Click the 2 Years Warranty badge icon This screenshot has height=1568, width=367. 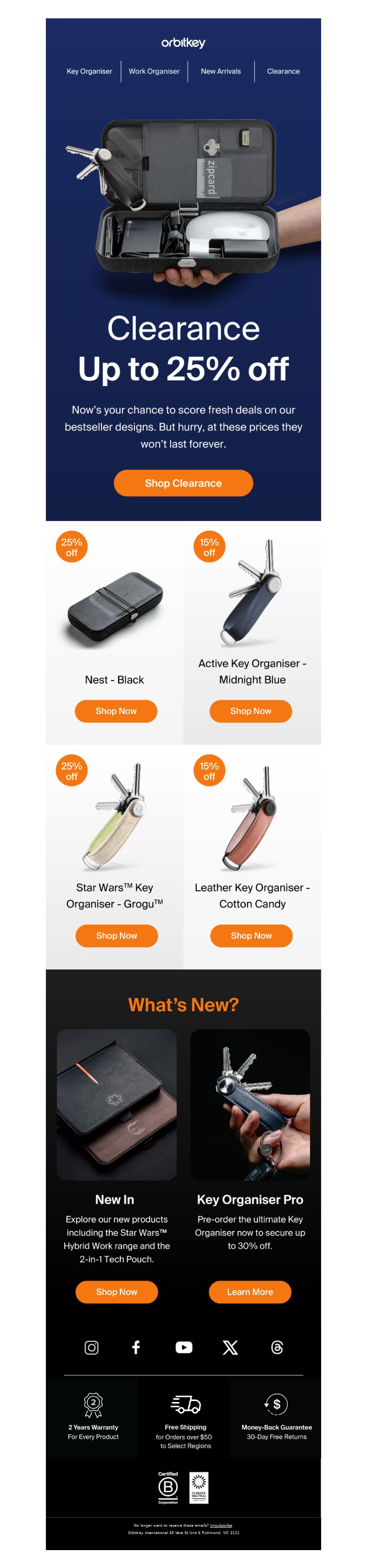pos(93,1406)
